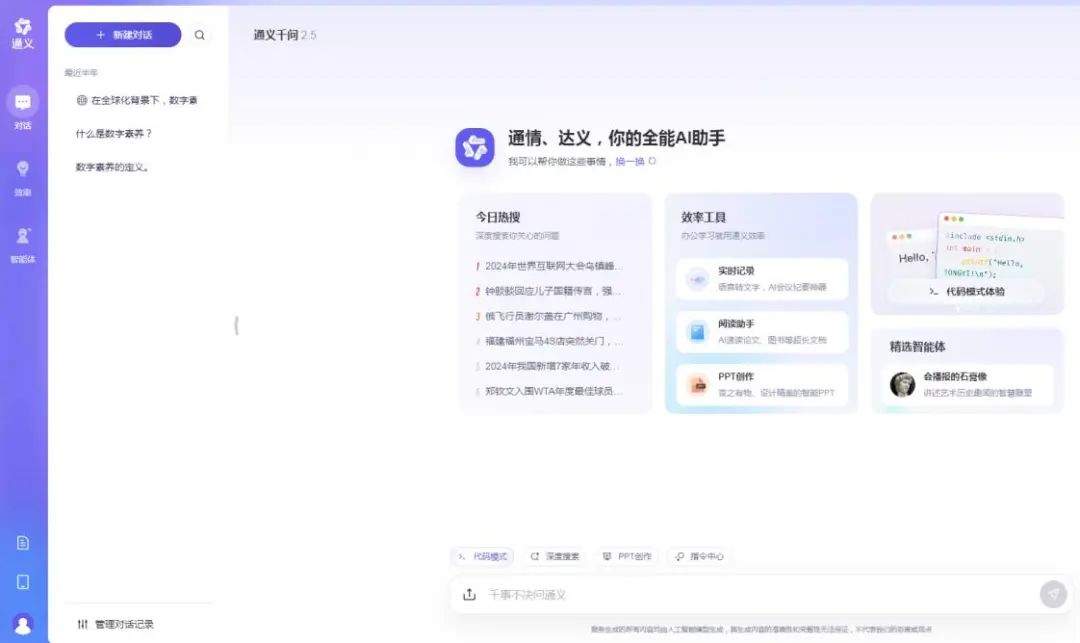This screenshot has width=1080, height=643.
Task: Open the 实时记录 tool card
Action: click(x=762, y=279)
